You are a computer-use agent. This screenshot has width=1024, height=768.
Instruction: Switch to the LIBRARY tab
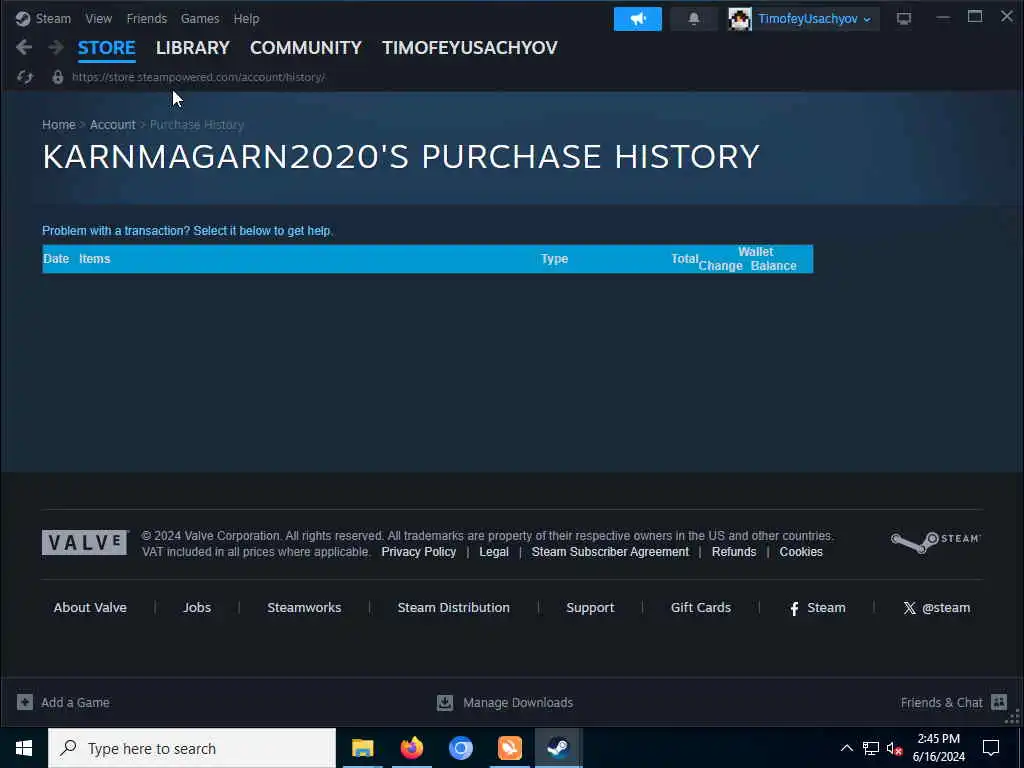coord(193,48)
